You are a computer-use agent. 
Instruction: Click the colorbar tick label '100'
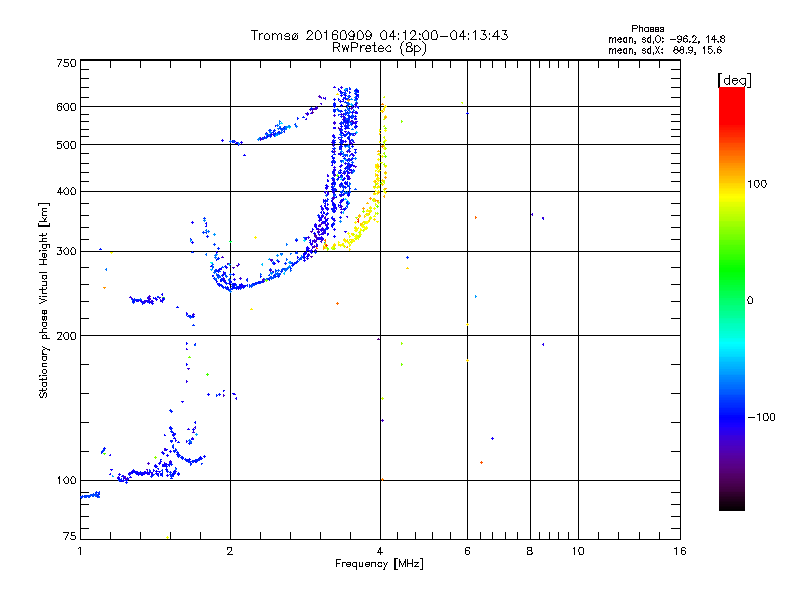pyautogui.click(x=757, y=184)
